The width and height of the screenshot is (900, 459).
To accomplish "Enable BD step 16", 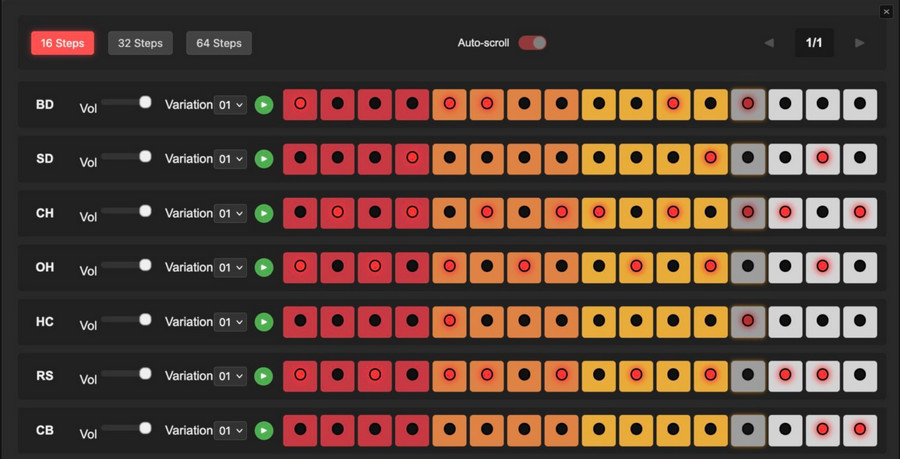I will pyautogui.click(x=860, y=104).
